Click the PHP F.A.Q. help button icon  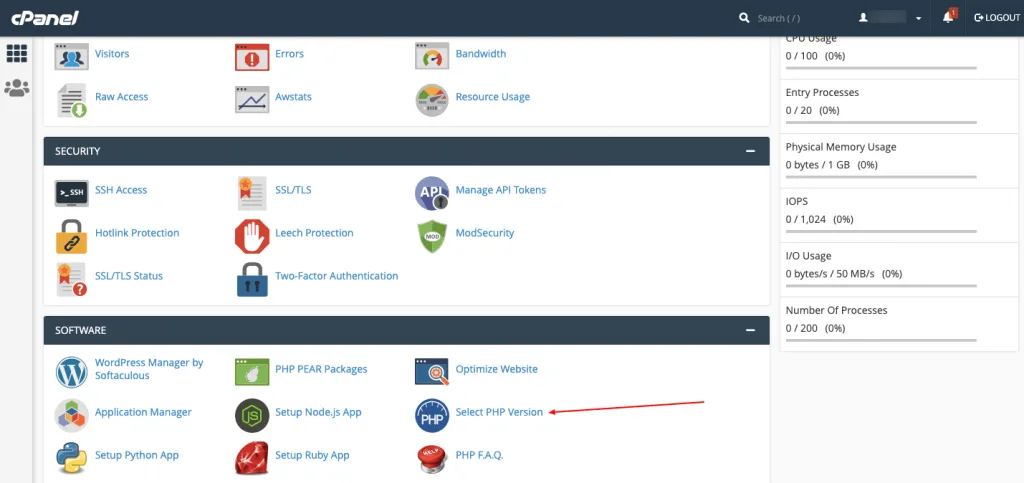432,459
